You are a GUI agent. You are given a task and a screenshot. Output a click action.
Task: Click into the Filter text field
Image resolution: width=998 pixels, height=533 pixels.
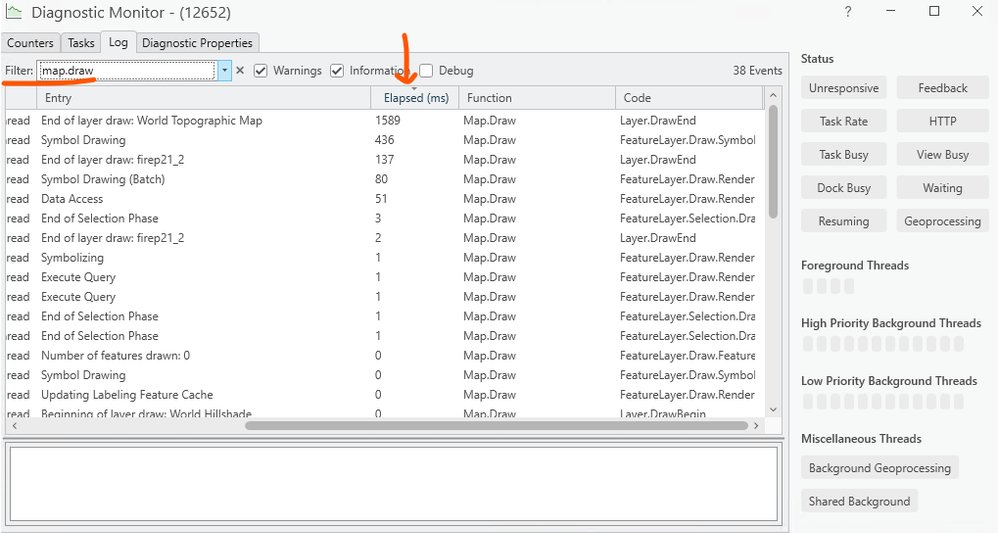(x=127, y=71)
